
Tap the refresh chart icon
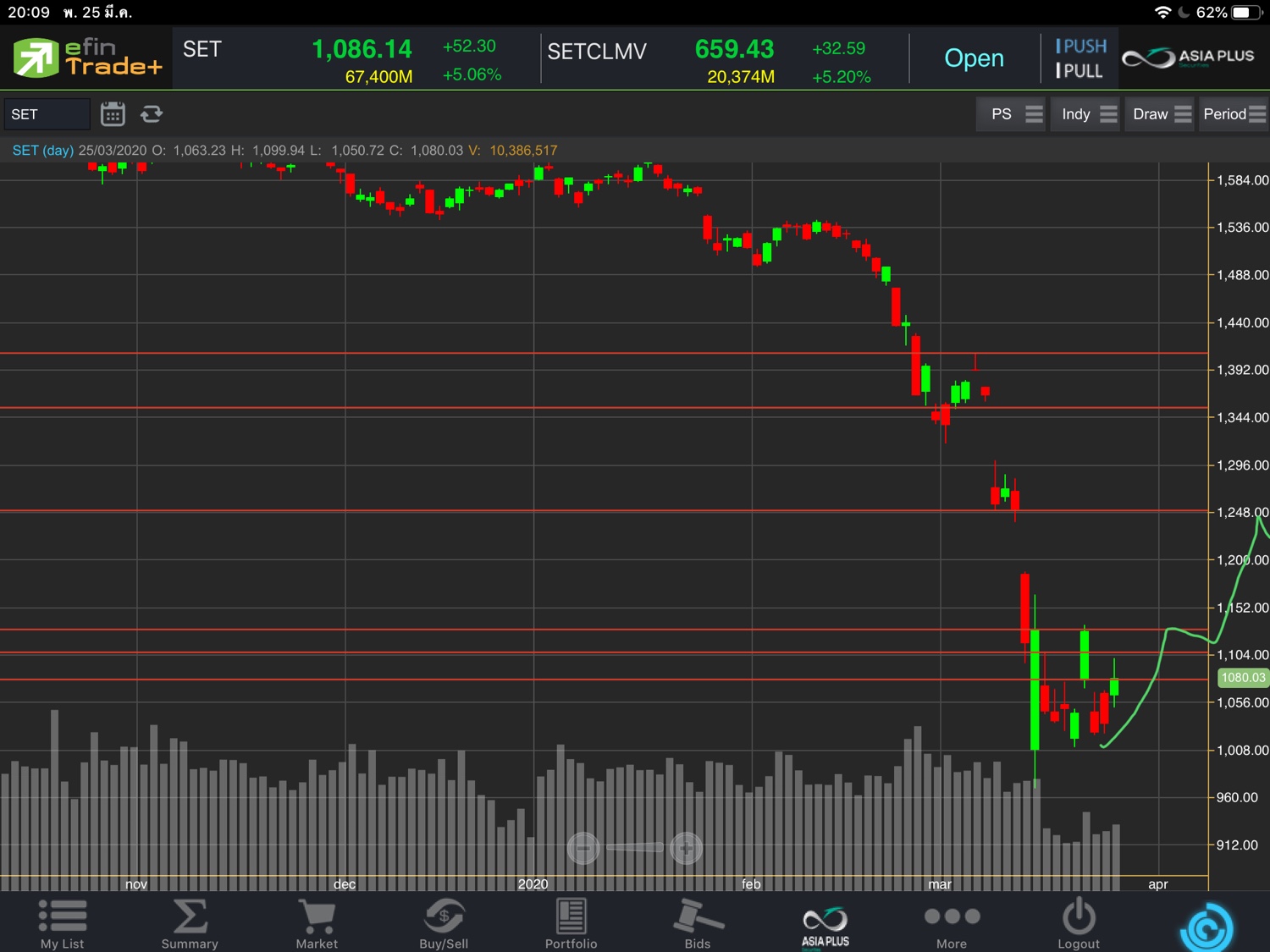152,113
